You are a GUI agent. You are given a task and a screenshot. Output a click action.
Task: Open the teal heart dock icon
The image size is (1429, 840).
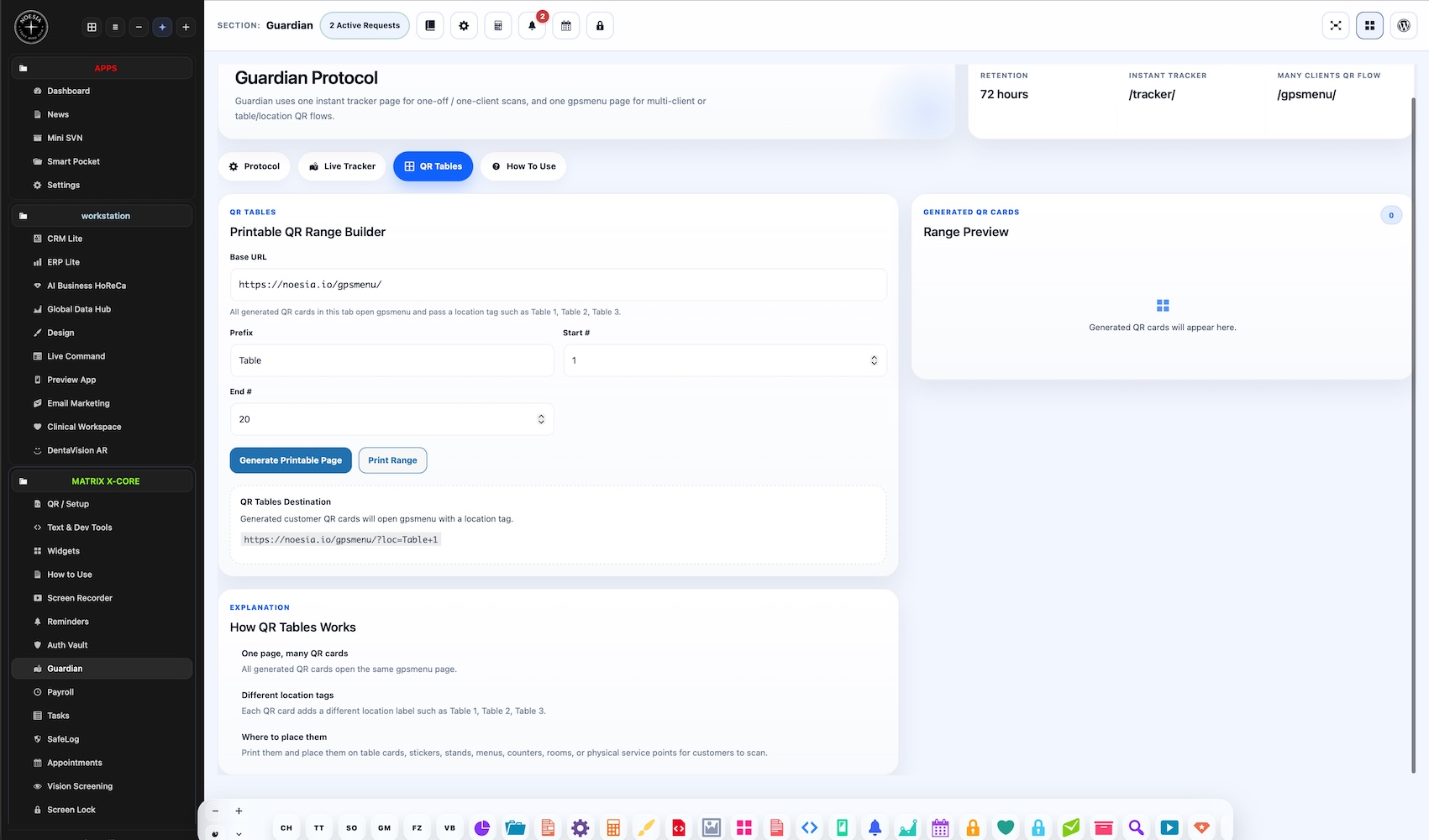click(x=1006, y=828)
